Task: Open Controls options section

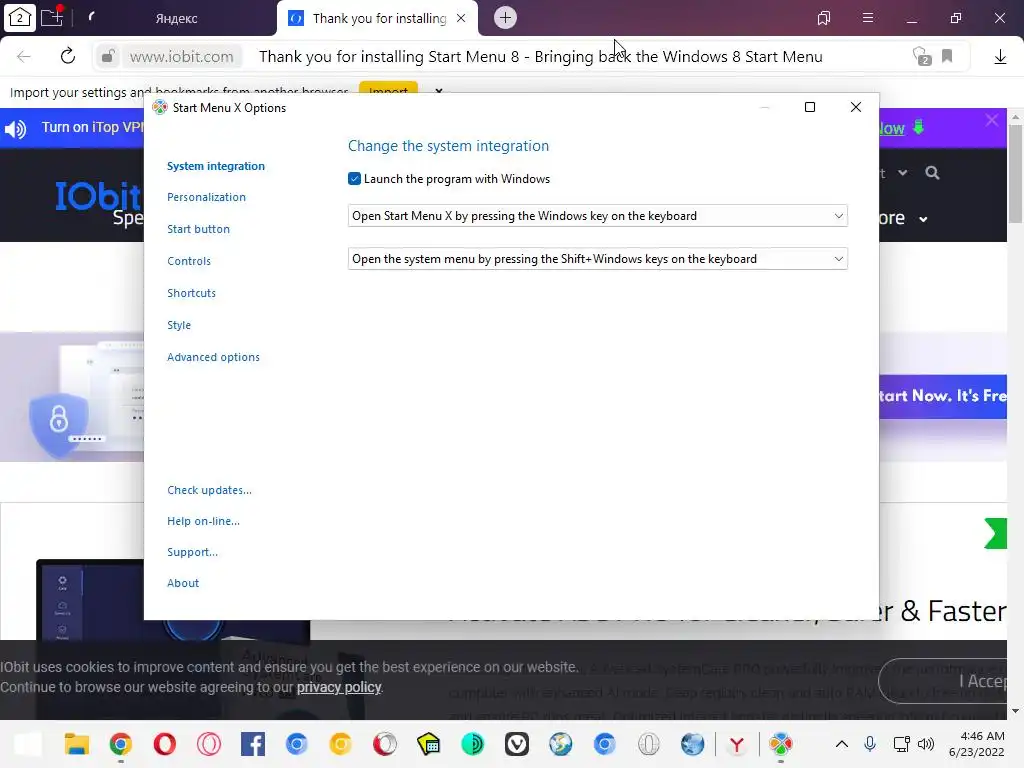Action: point(189,261)
